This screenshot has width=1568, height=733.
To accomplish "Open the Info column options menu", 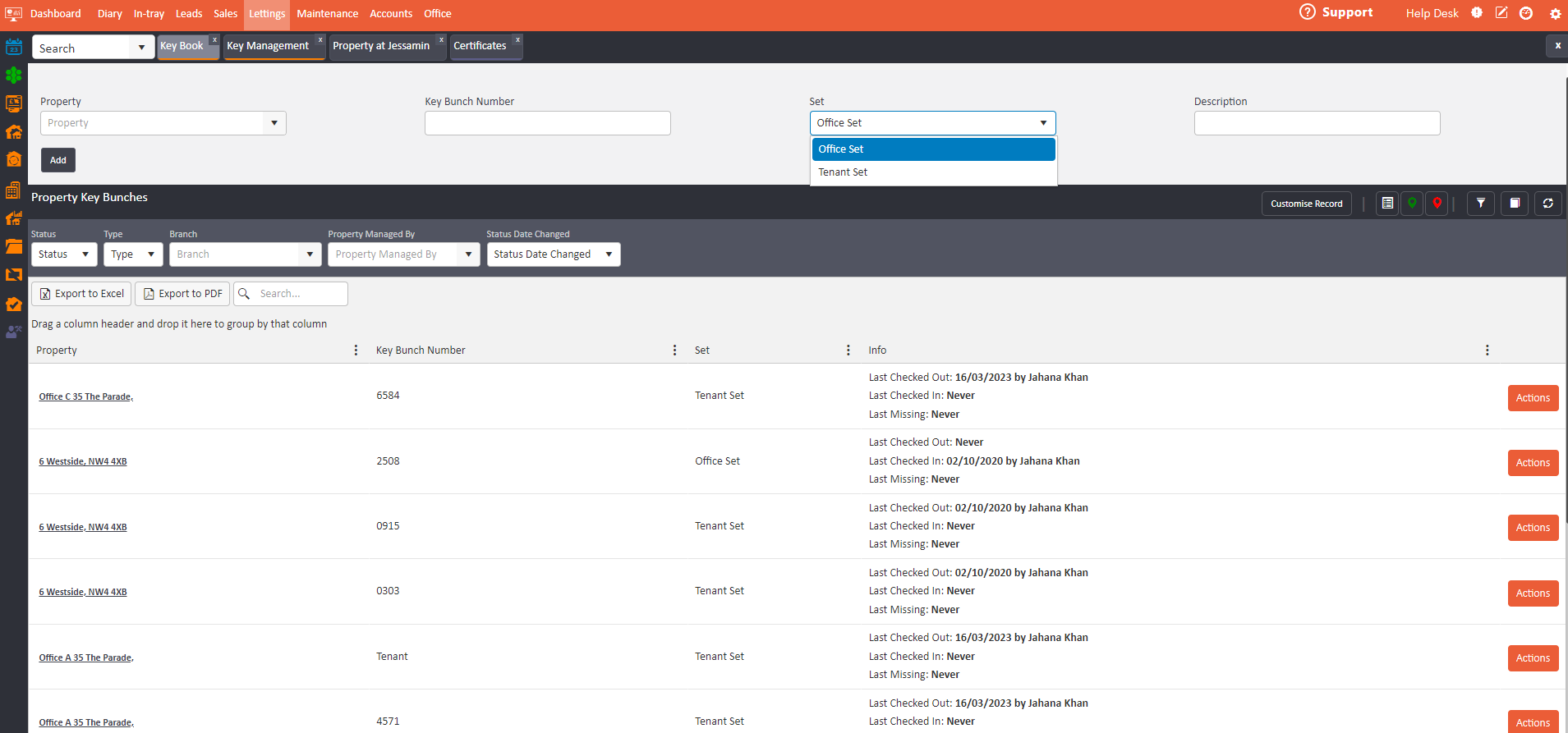I will coord(1488,350).
